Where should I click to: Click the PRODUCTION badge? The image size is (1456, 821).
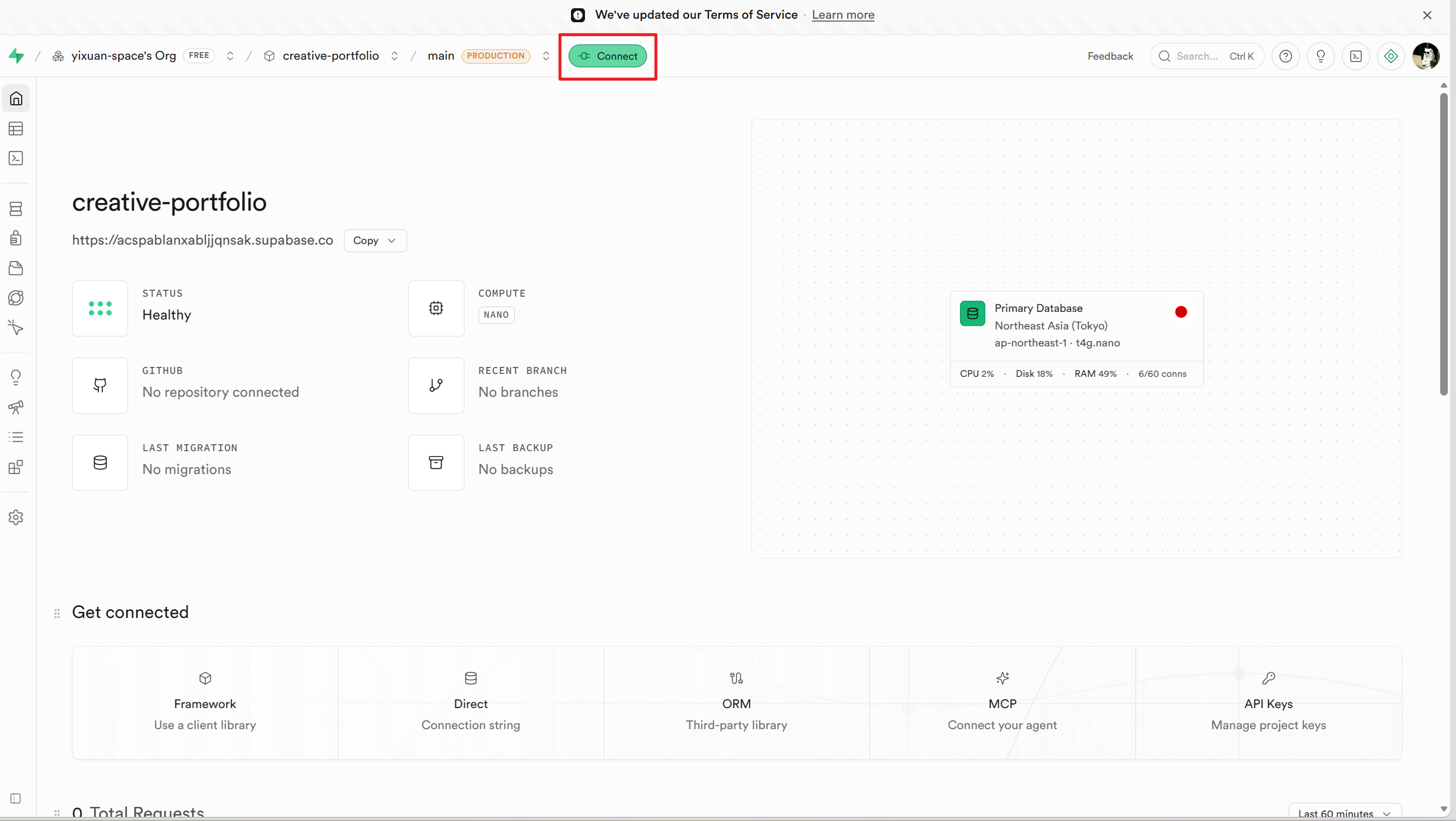(x=495, y=56)
